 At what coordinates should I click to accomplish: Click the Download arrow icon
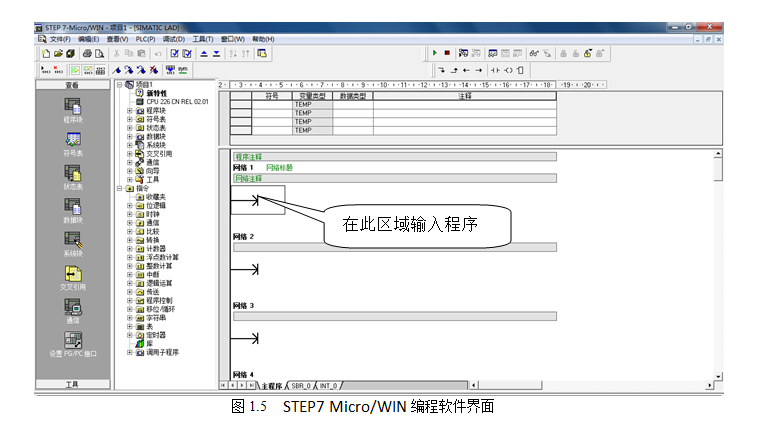216,53
